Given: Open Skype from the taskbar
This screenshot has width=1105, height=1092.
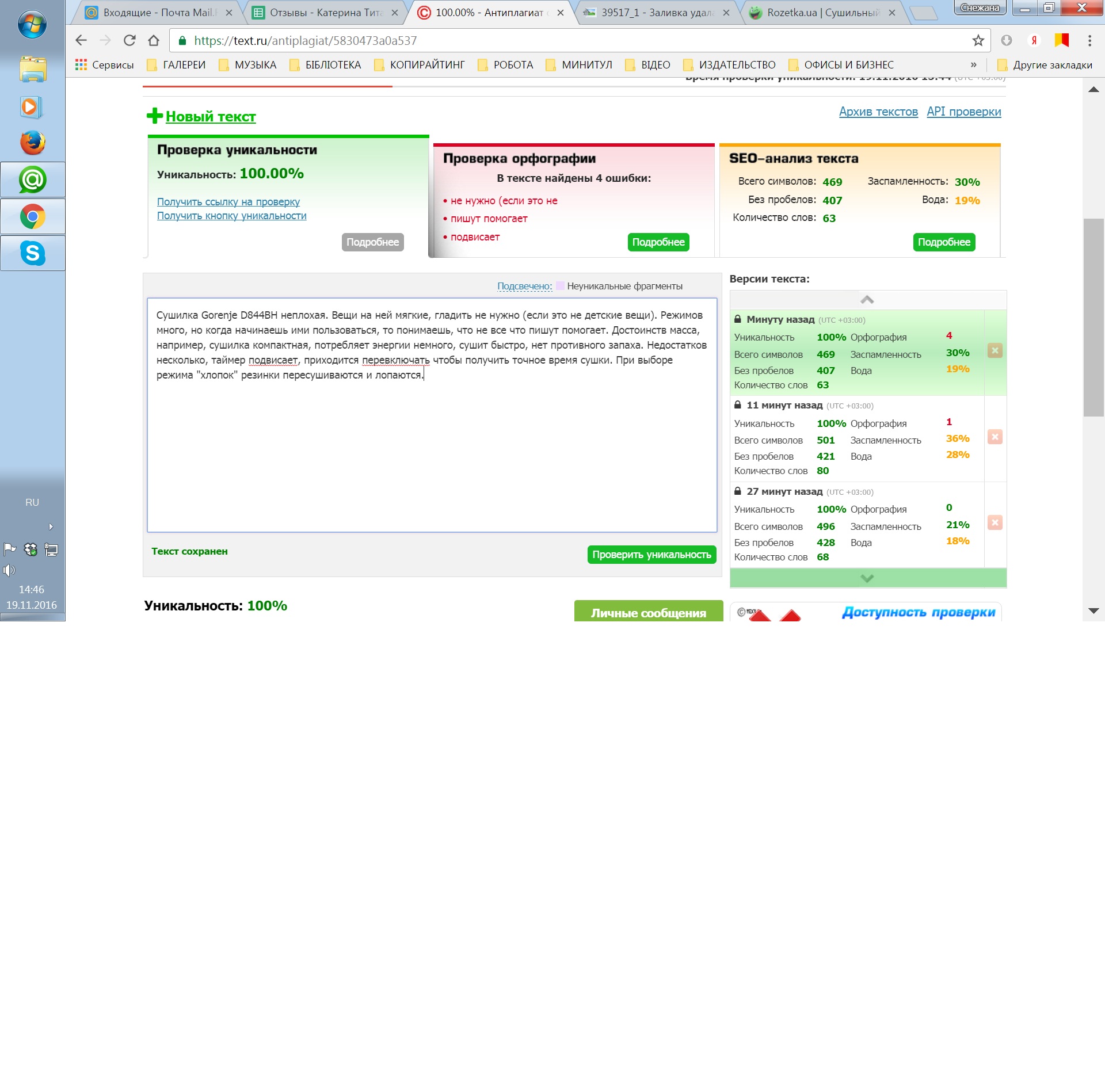Looking at the screenshot, I should click(33, 253).
